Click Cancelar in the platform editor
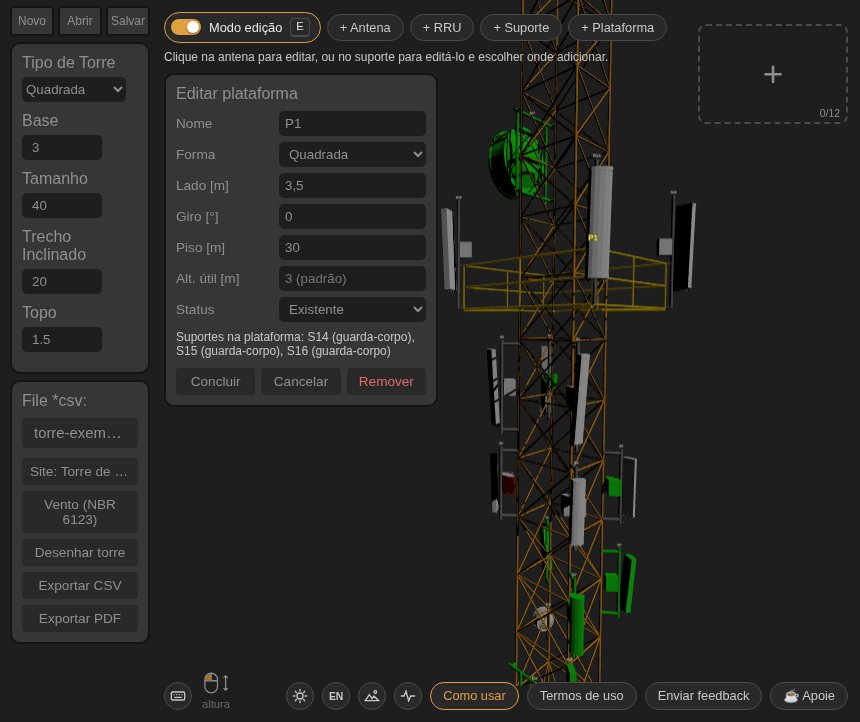 tap(301, 381)
